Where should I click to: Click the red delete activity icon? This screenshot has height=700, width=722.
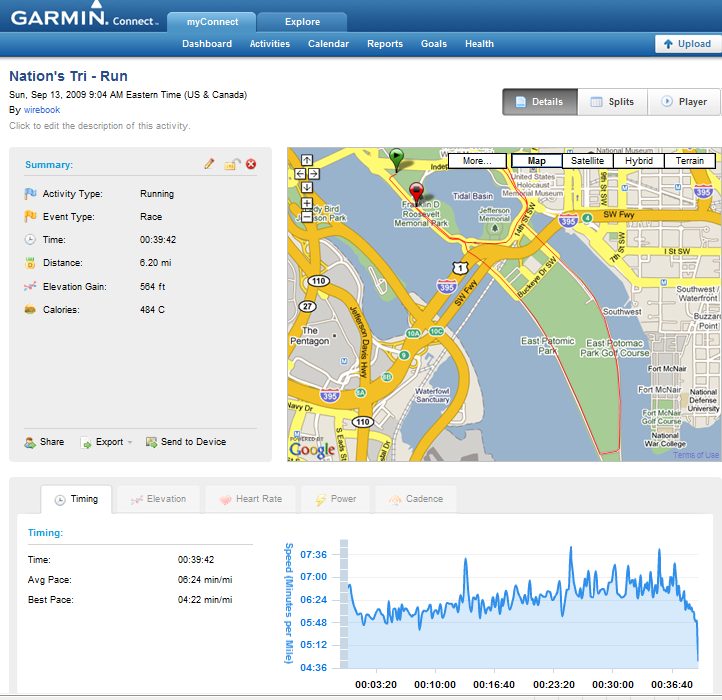coord(251,164)
